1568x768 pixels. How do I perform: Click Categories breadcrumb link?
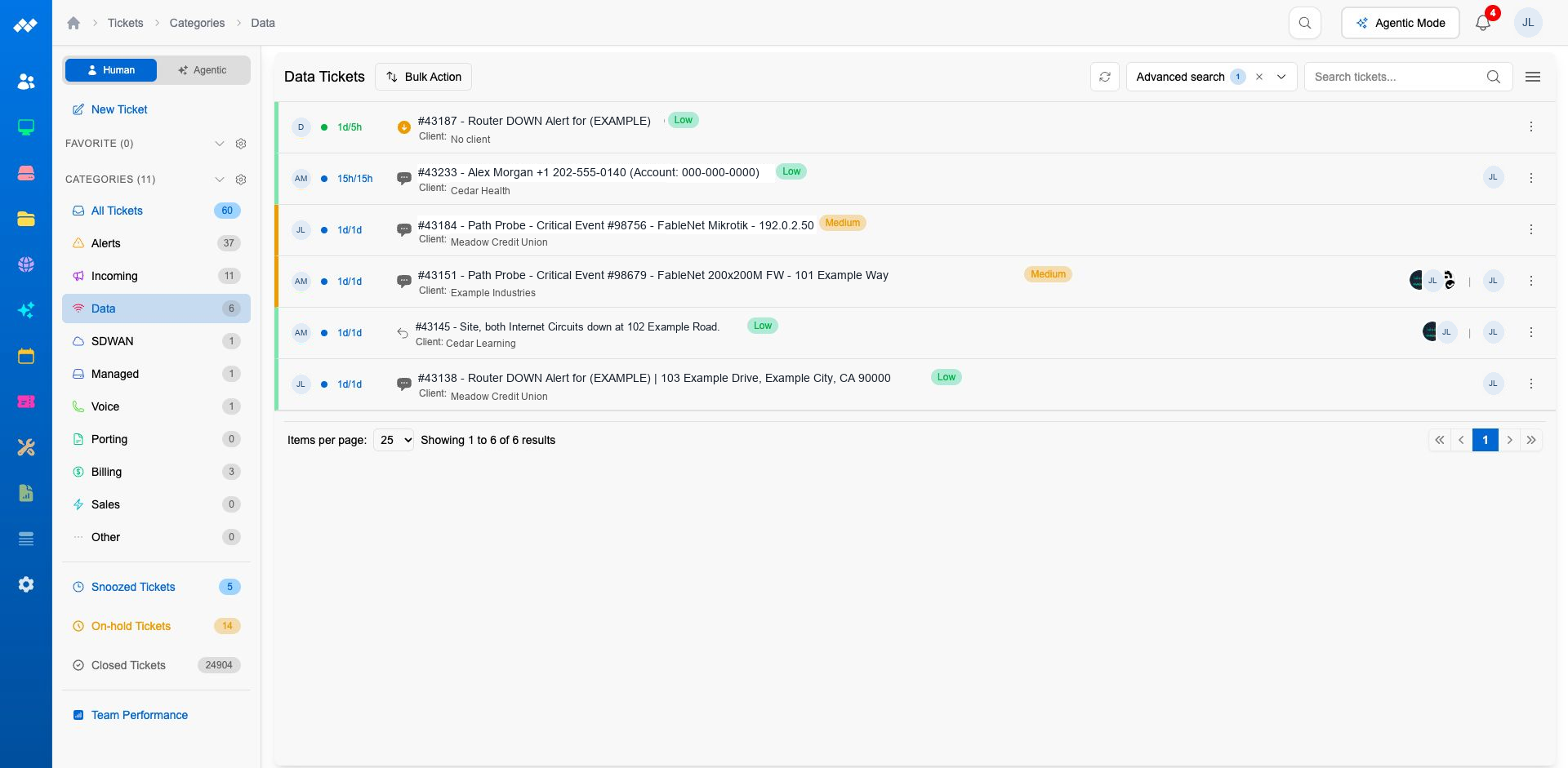(197, 23)
